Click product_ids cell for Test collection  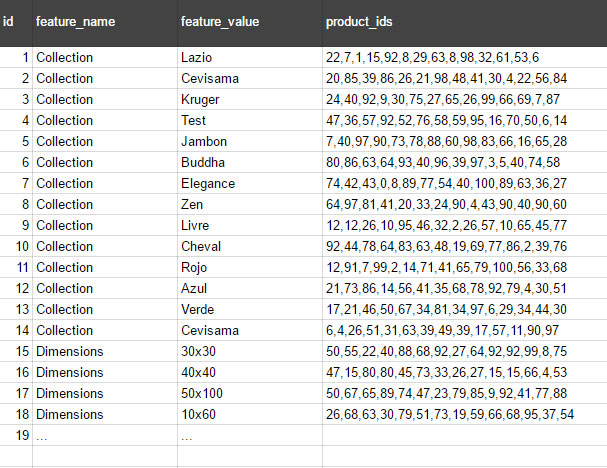coord(465,120)
